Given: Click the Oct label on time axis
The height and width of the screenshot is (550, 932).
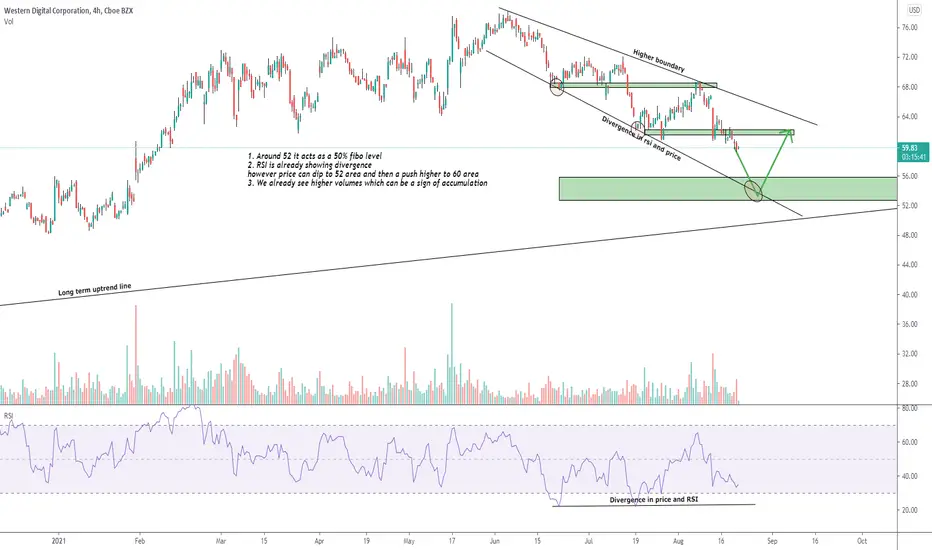Looking at the screenshot, I should coord(862,541).
